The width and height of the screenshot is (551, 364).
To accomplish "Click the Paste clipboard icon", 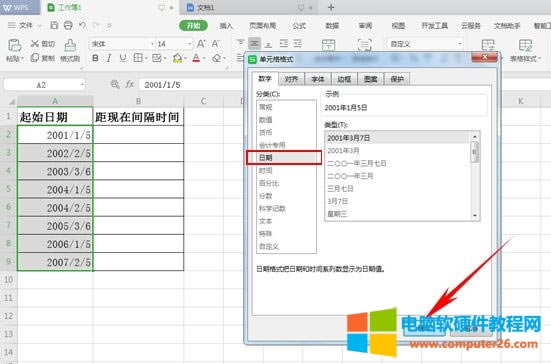I will click(x=14, y=45).
